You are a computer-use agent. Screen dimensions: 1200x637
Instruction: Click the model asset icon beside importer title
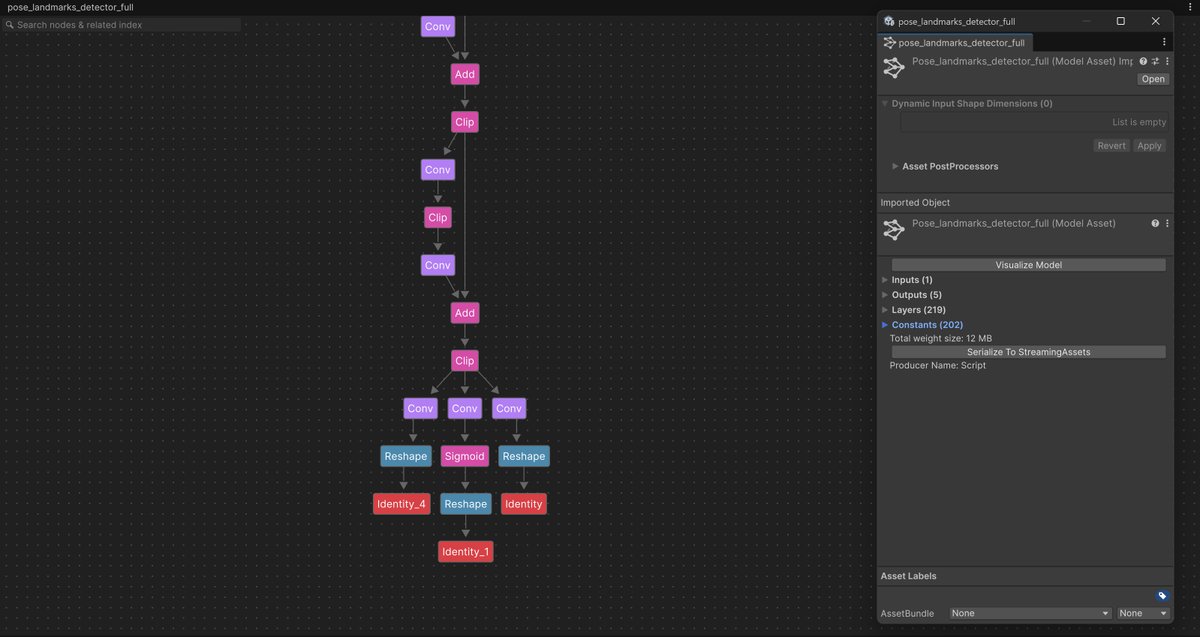click(894, 68)
